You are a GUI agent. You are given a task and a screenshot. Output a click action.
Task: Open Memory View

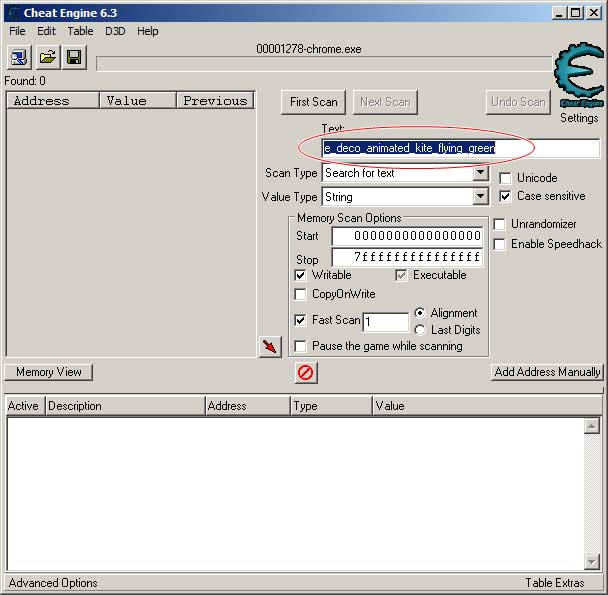[48, 372]
